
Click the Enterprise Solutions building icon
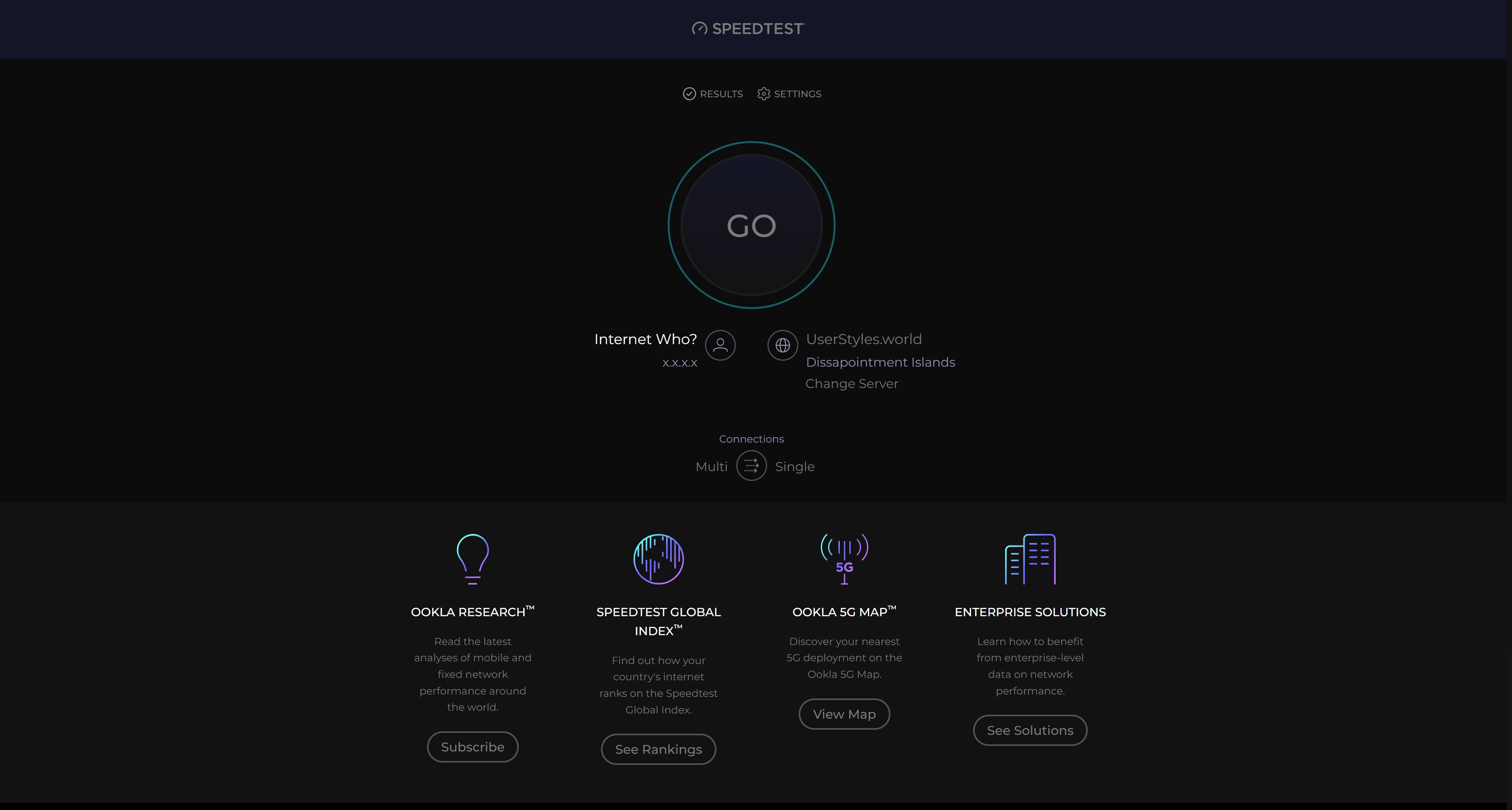pos(1030,560)
